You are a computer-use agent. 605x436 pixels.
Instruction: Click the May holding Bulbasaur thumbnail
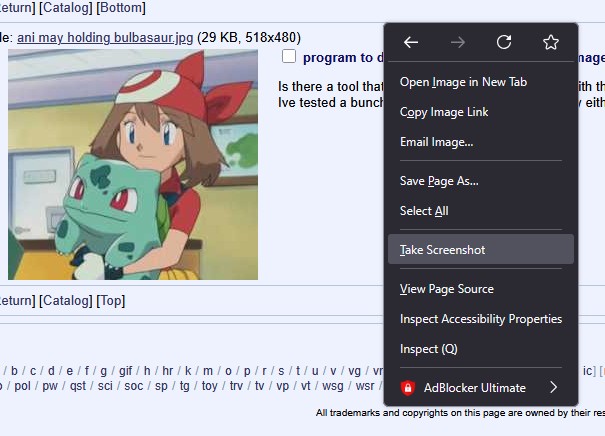(133, 164)
